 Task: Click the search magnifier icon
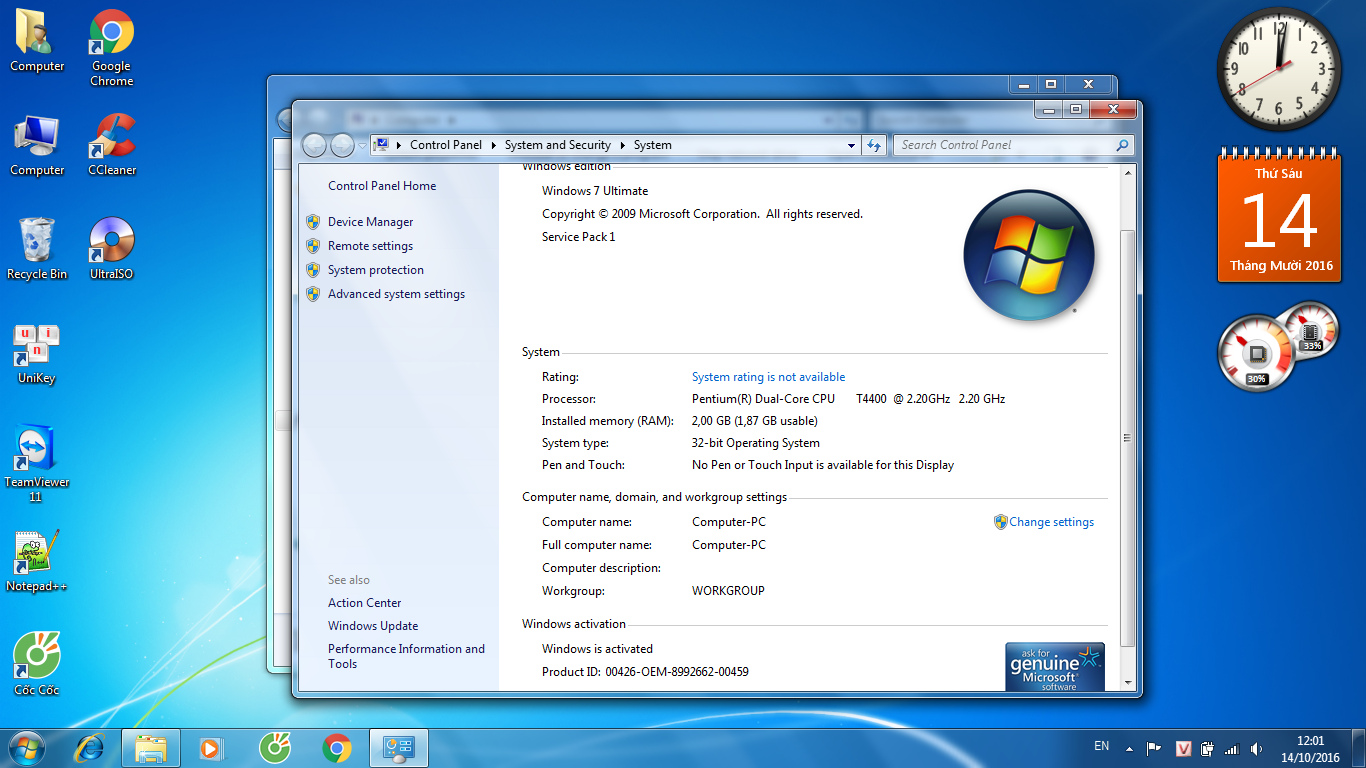point(1122,145)
